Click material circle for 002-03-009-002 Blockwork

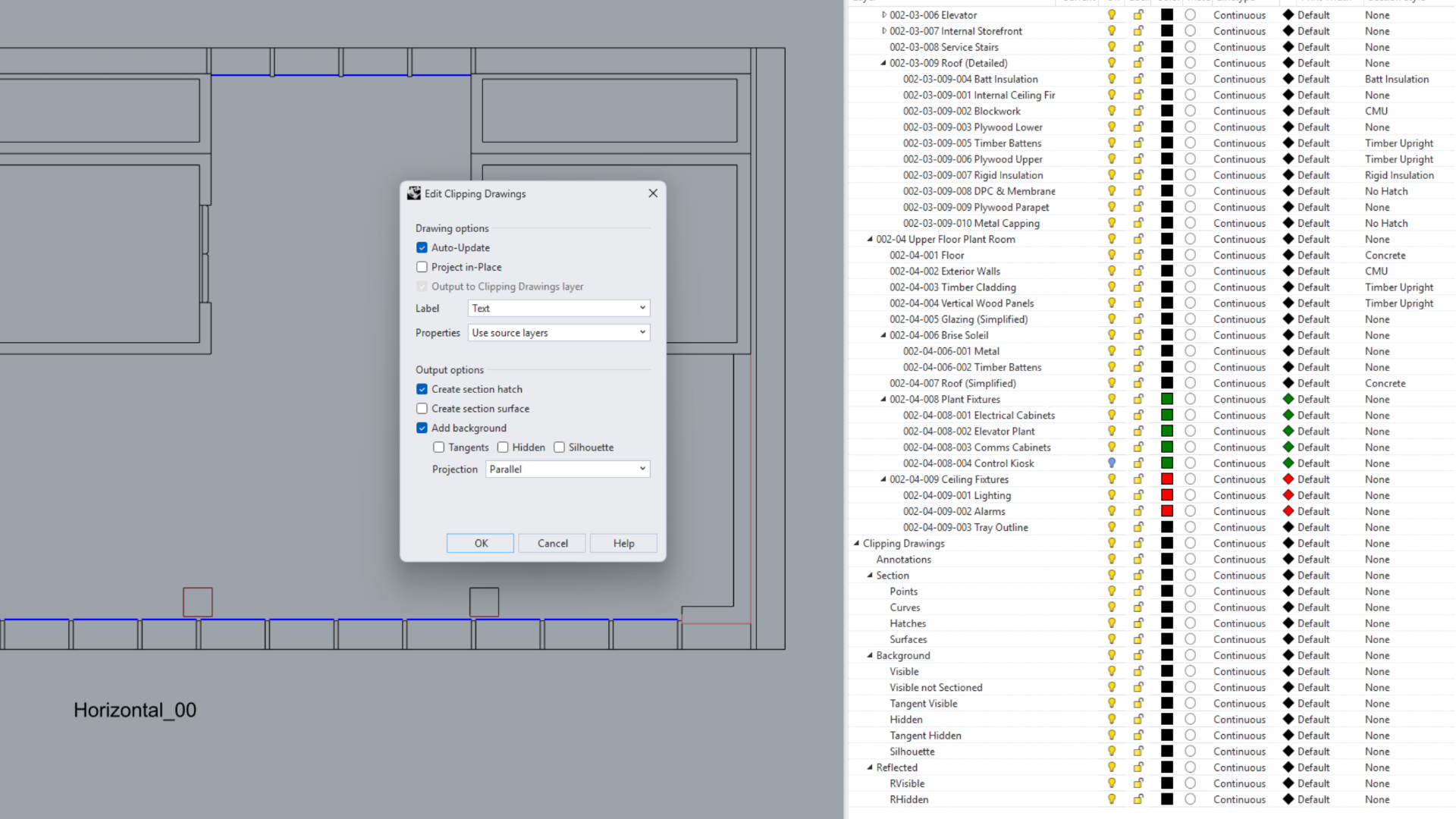(1191, 111)
